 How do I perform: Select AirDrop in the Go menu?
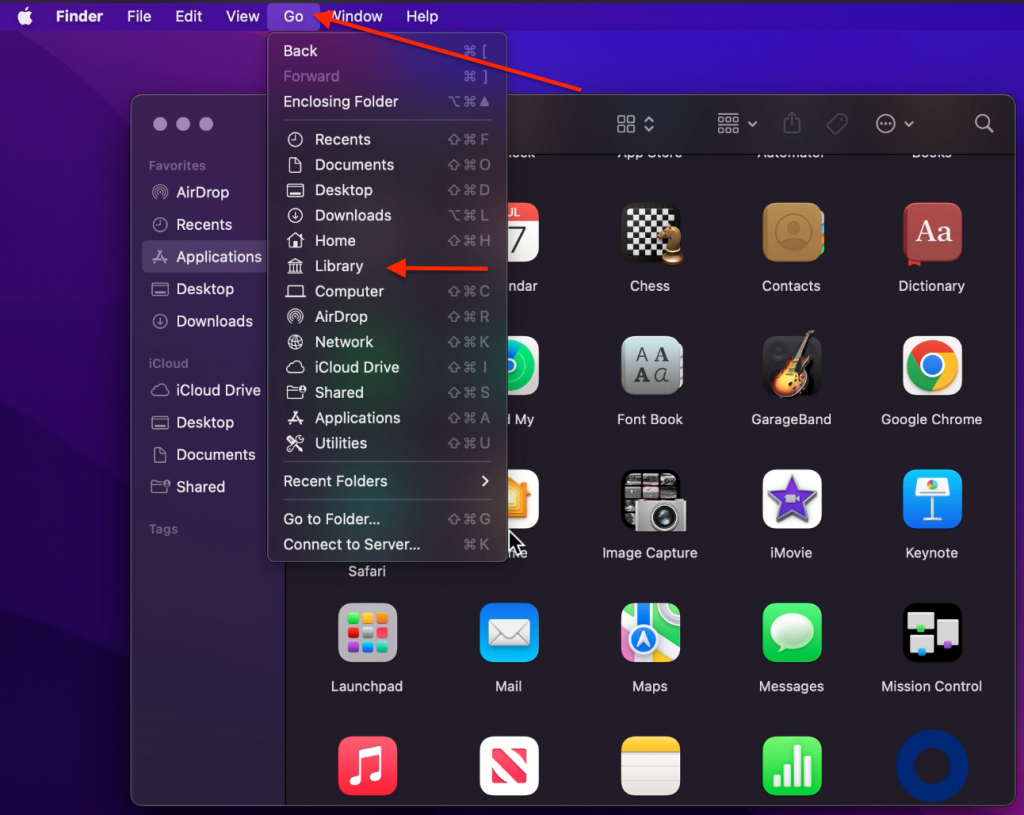pyautogui.click(x=387, y=317)
